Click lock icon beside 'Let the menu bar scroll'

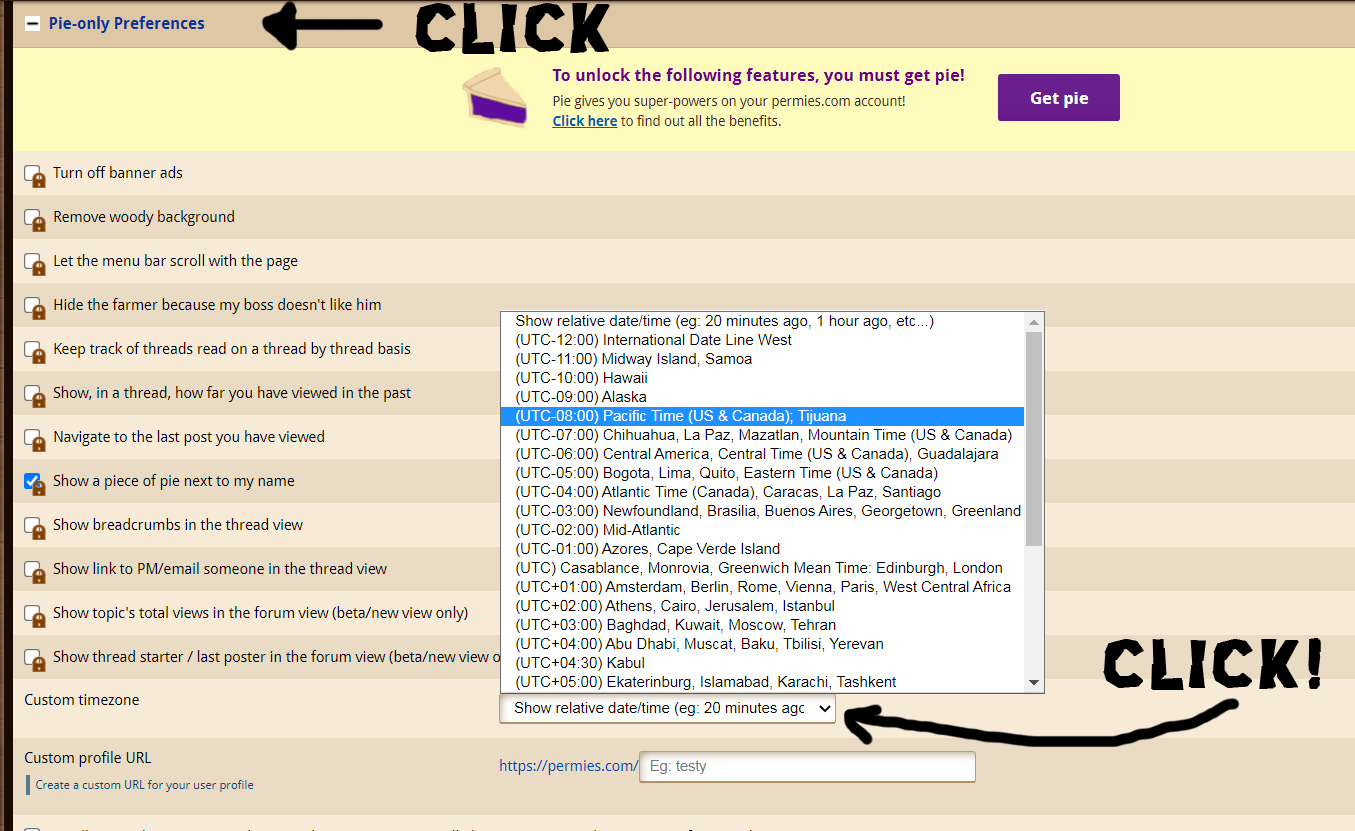tap(38, 267)
